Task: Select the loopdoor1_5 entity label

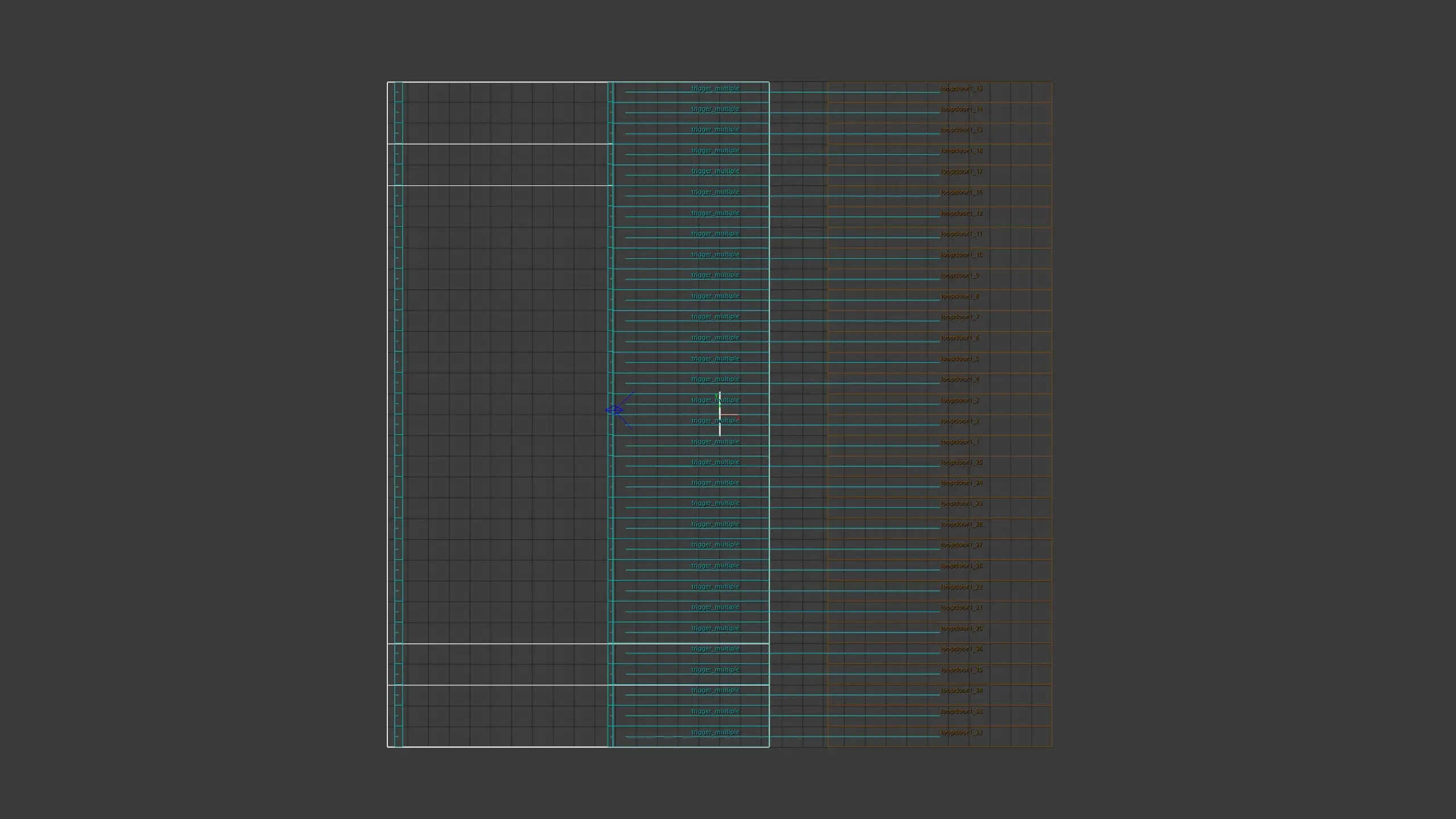Action: (x=959, y=359)
